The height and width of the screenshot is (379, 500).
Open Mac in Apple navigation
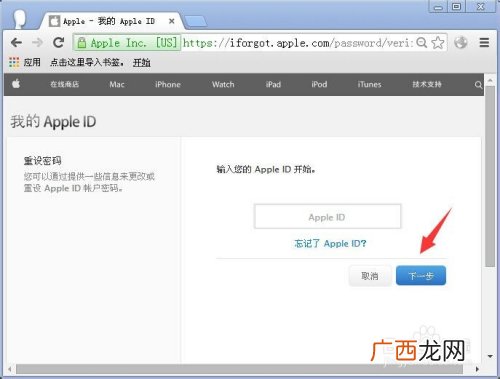click(x=117, y=84)
